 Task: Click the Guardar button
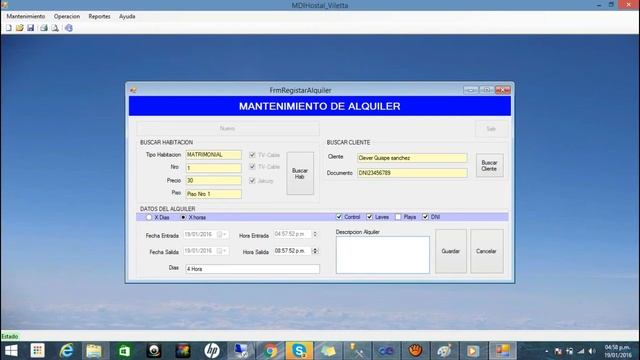(451, 251)
